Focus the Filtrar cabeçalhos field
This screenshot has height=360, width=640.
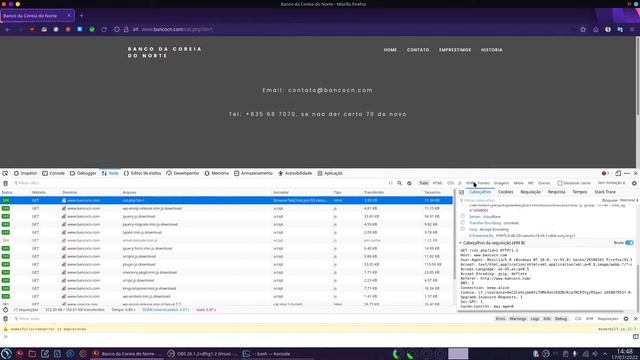pos(529,200)
